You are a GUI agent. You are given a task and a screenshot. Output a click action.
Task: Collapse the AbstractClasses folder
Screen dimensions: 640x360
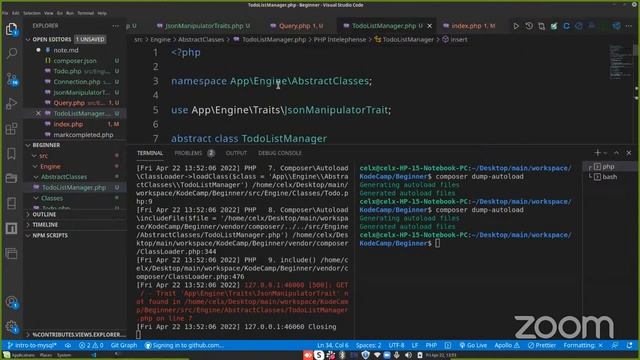64,177
